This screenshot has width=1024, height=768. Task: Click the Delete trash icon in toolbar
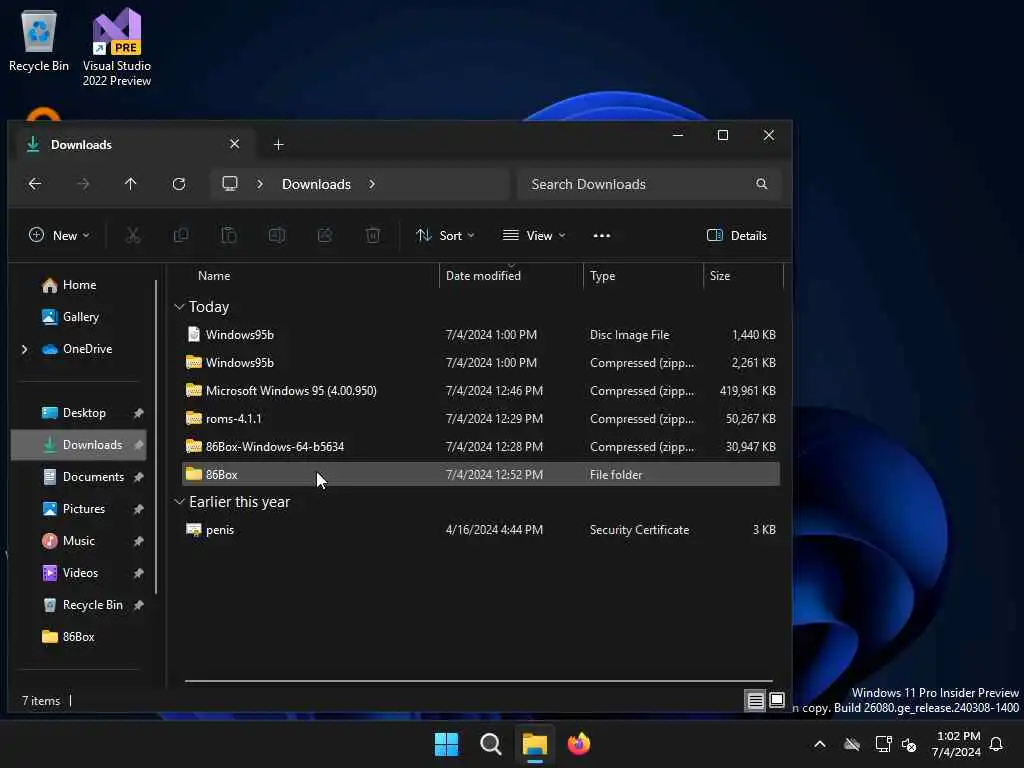tap(373, 235)
